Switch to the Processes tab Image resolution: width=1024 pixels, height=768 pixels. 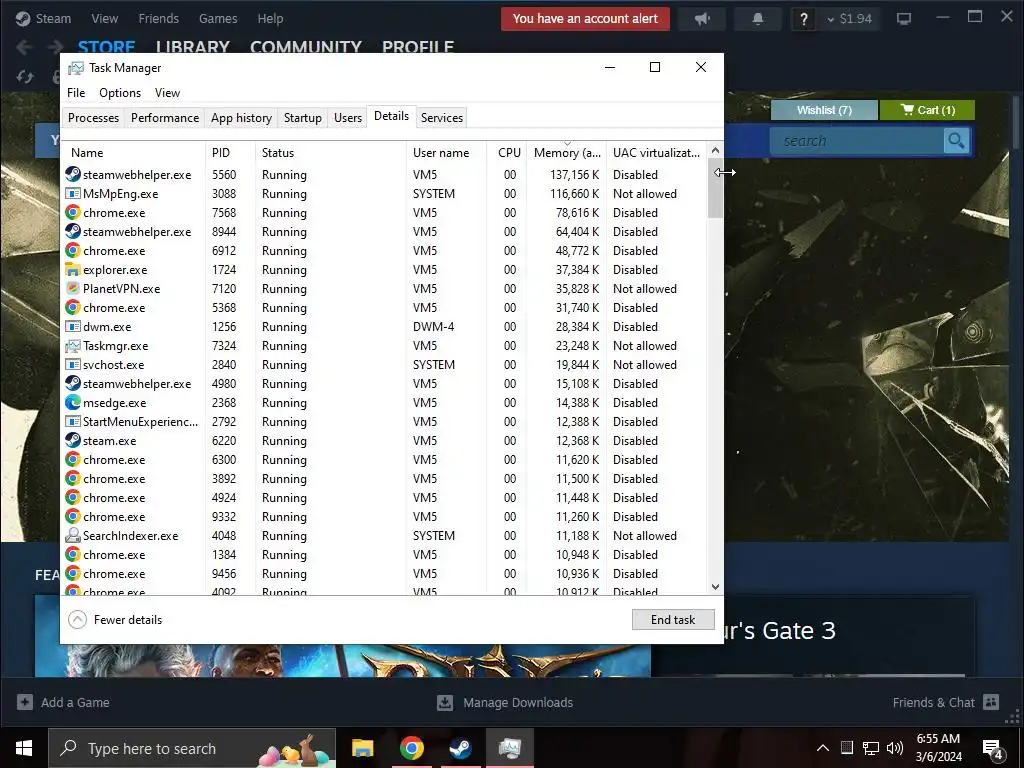[x=93, y=118]
